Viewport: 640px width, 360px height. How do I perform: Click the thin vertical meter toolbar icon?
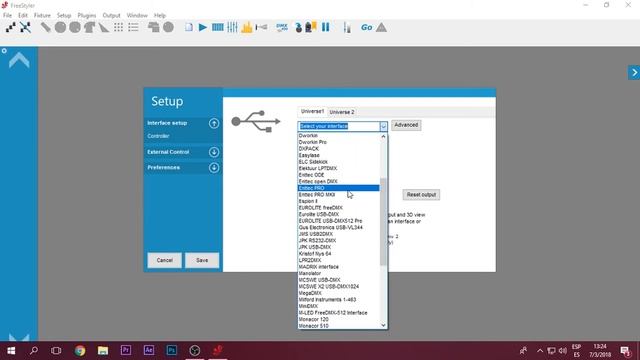[347, 27]
